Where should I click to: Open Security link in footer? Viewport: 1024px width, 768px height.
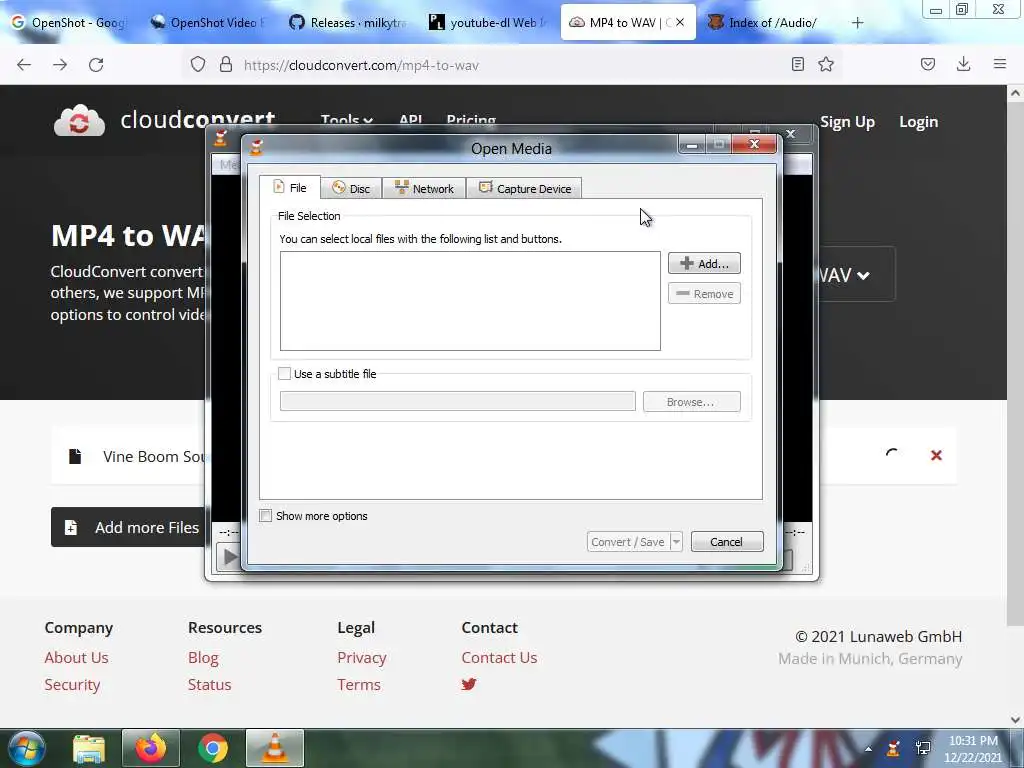pos(72,684)
